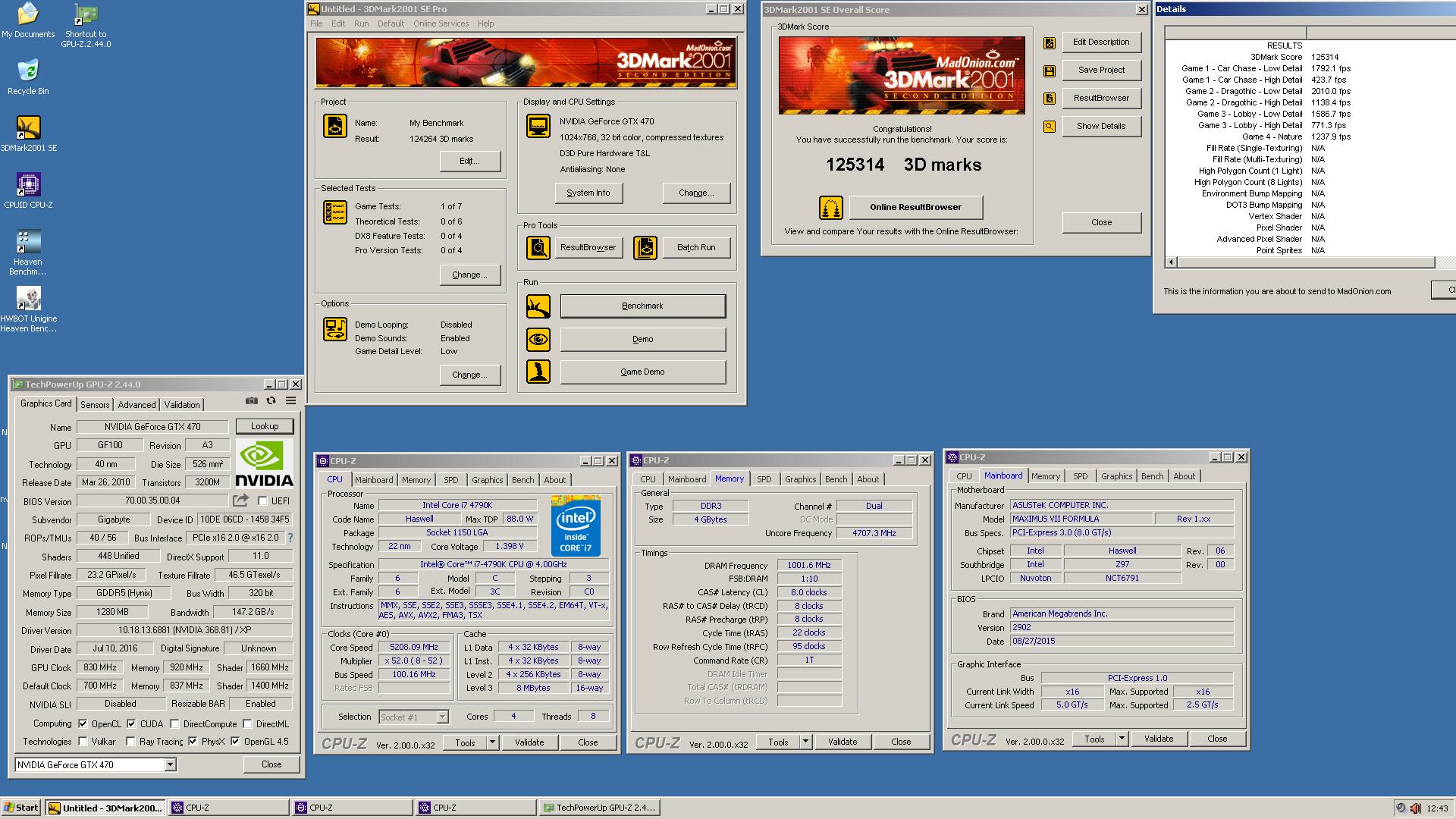Open the File menu in 3DMark2001
The image size is (1456, 819).
pyautogui.click(x=316, y=24)
